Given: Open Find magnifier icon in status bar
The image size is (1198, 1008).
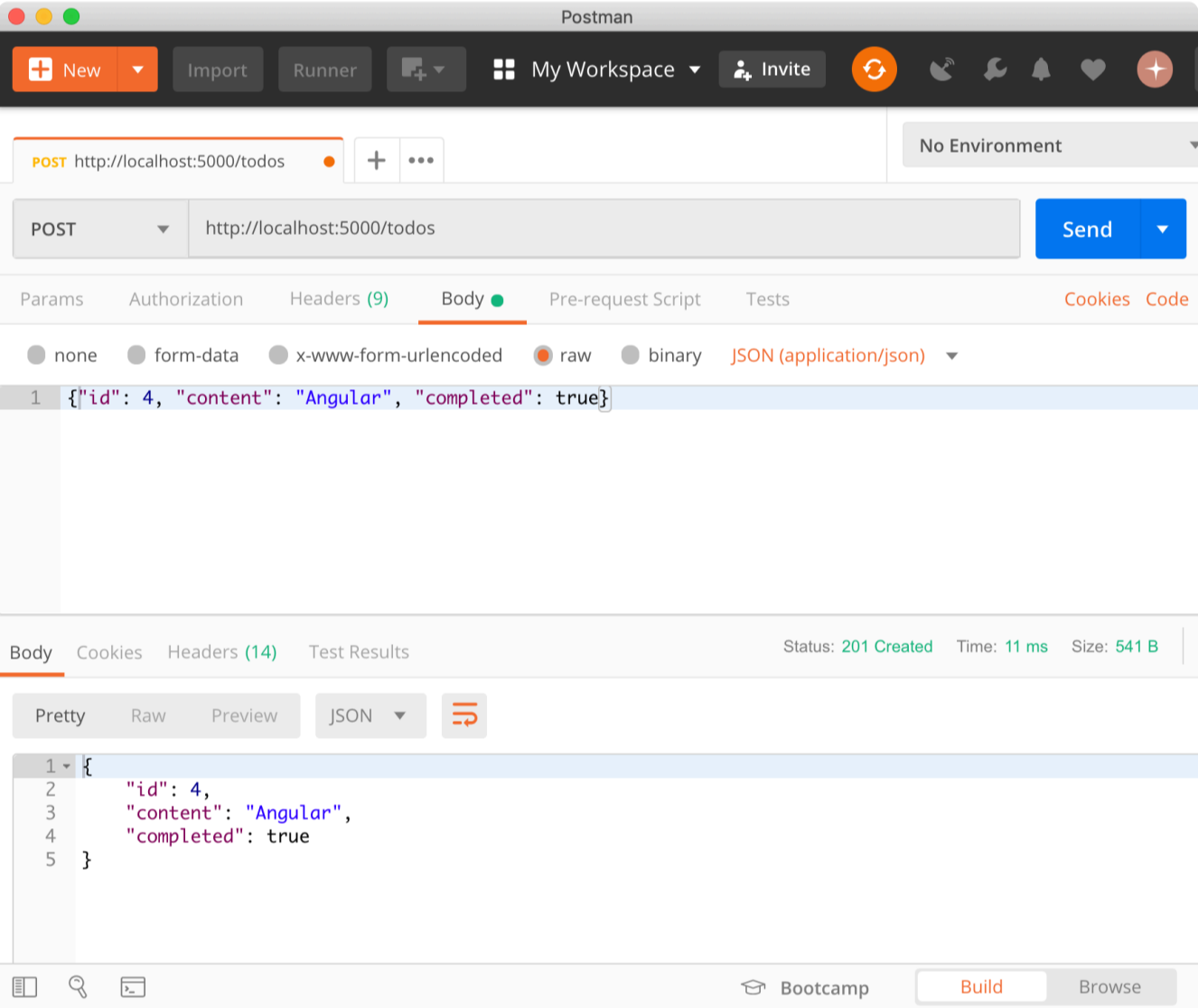Looking at the screenshot, I should click(x=79, y=987).
